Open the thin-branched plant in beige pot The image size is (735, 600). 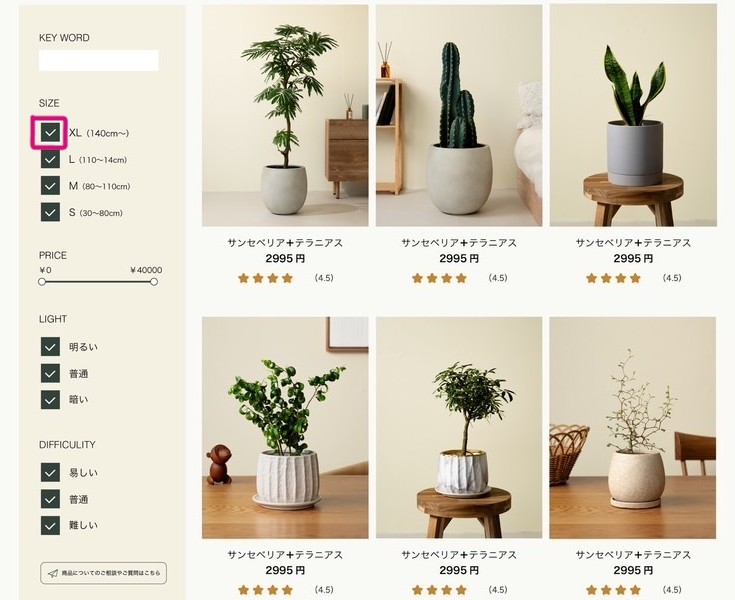(x=633, y=428)
